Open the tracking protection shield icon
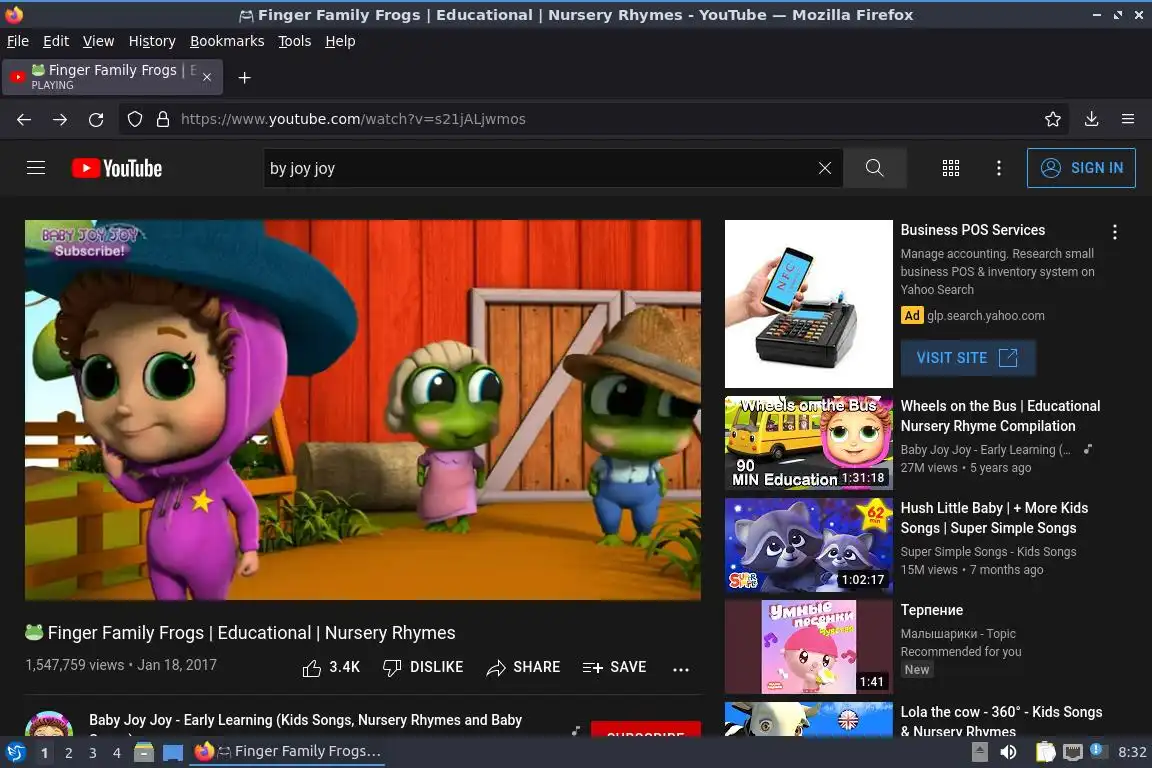 pos(134,119)
